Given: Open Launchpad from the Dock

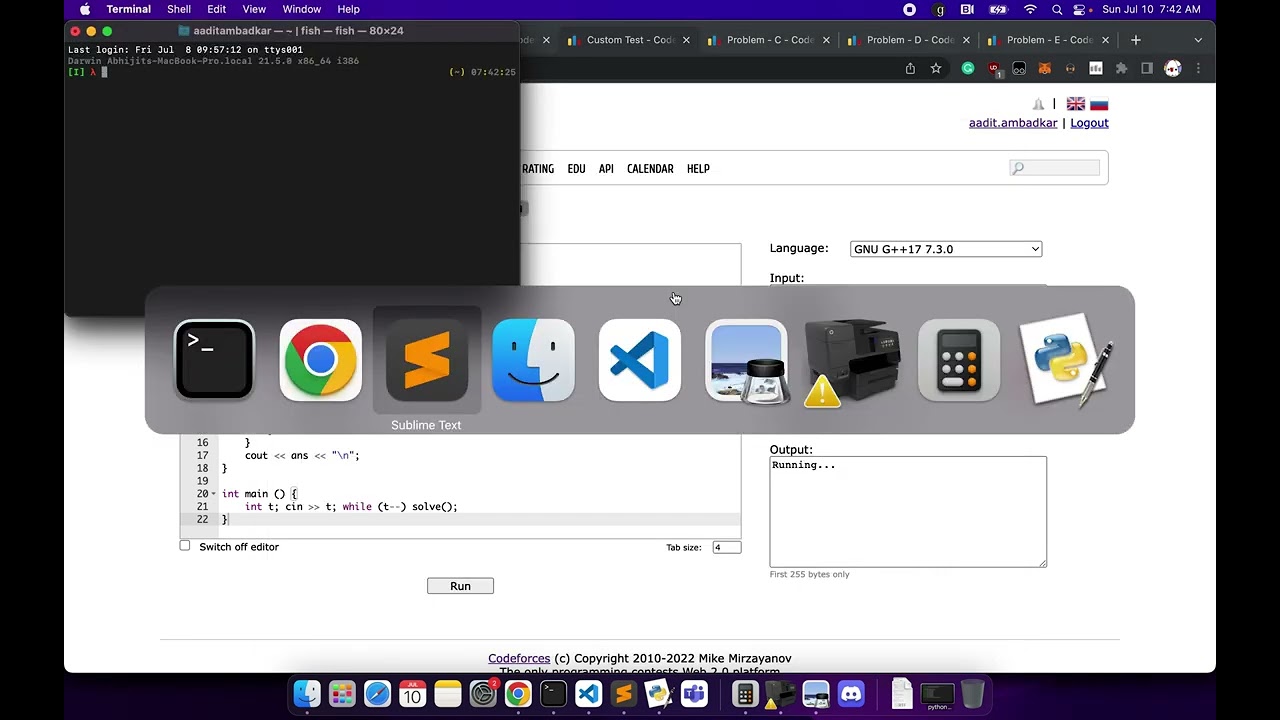Looking at the screenshot, I should [x=342, y=694].
